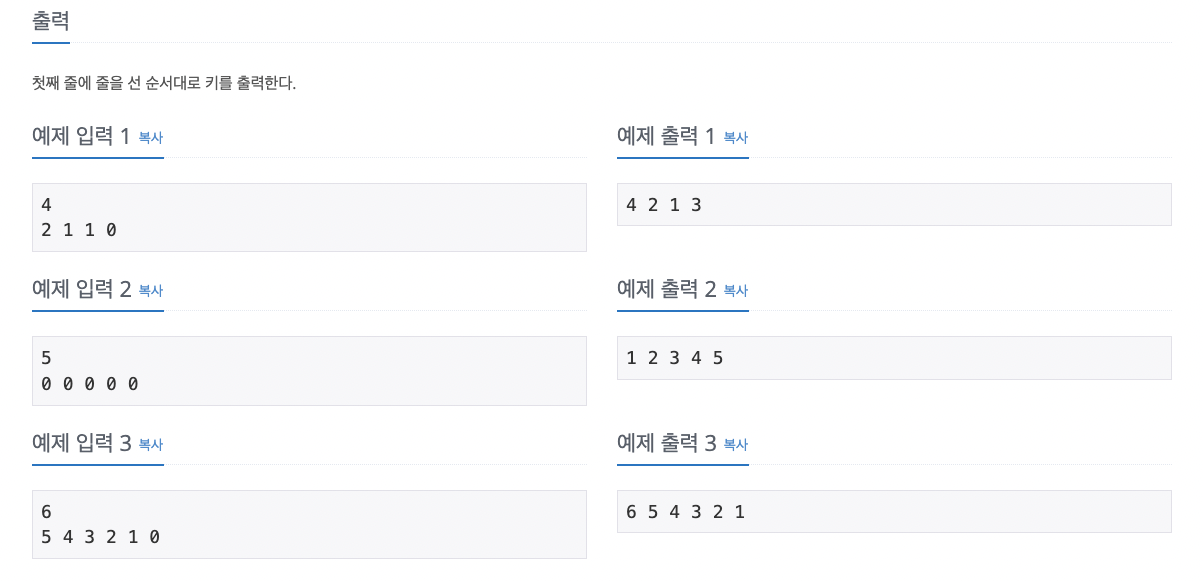
Task: Click the 예제 입력 1 heading
Action: point(82,136)
